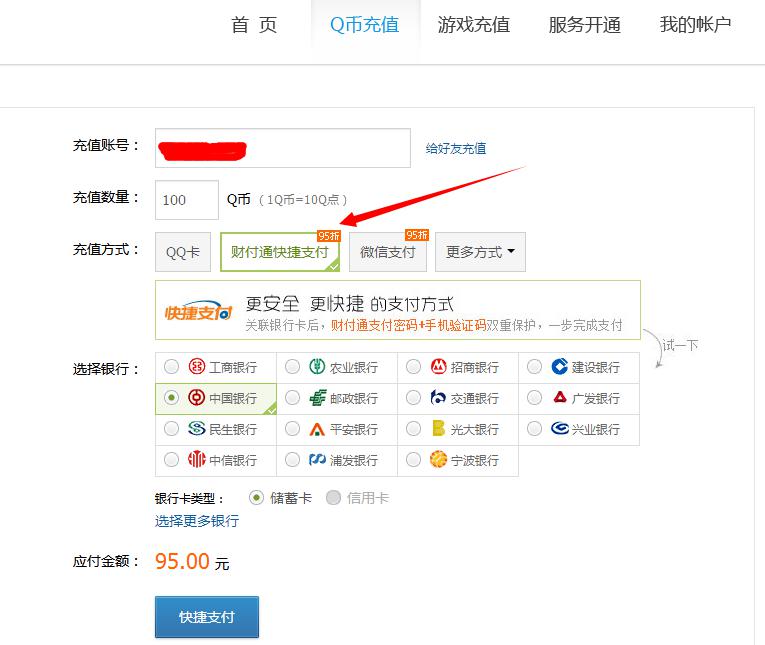Click the 平安银行 orange logo icon
Viewport: 765px width, 645px height.
(x=317, y=429)
